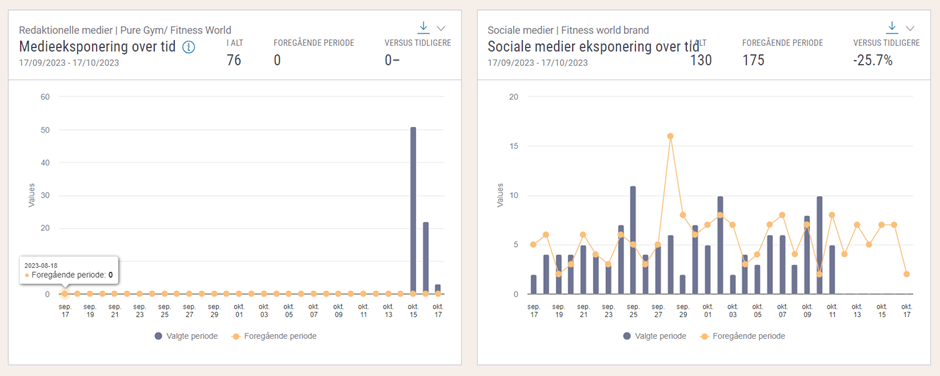Download the Medieeksponering over tid chart

(x=423, y=27)
